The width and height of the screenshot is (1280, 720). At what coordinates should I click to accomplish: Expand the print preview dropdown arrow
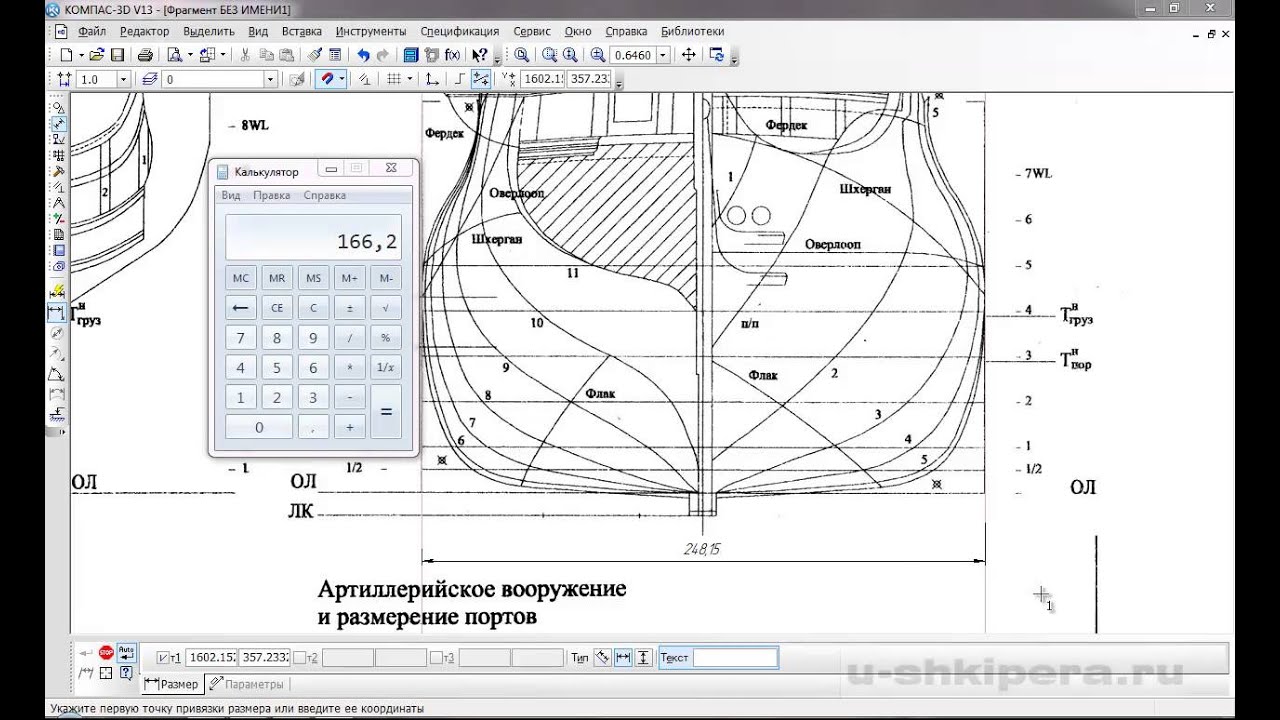pos(189,55)
